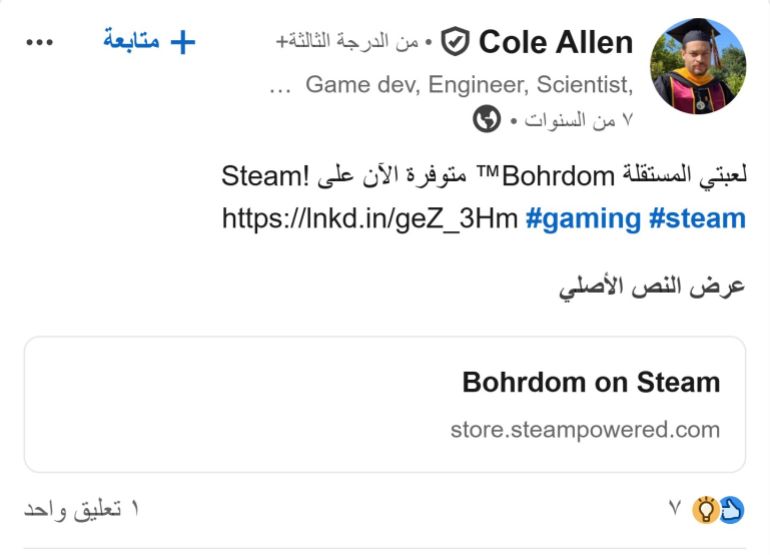Show original text via عرض النص الأصلي
Image resolution: width=770 pixels, height=555 pixels.
(652, 287)
